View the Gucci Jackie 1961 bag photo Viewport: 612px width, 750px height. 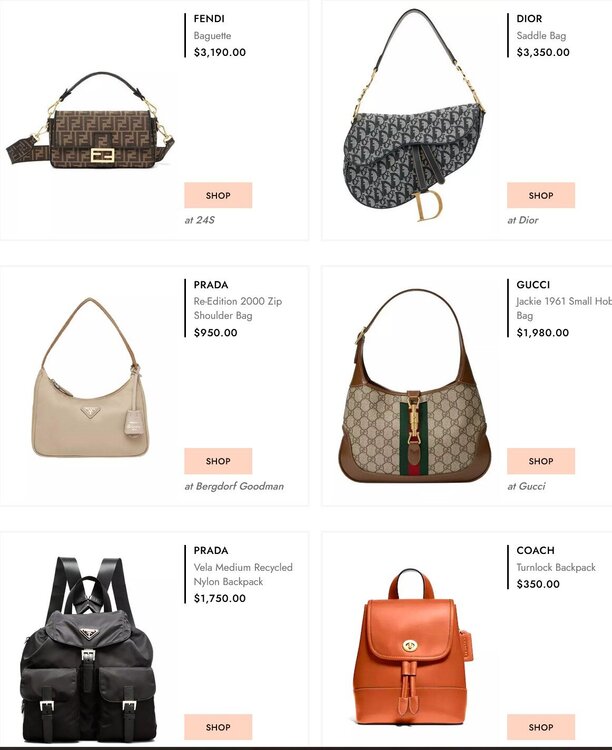click(415, 386)
